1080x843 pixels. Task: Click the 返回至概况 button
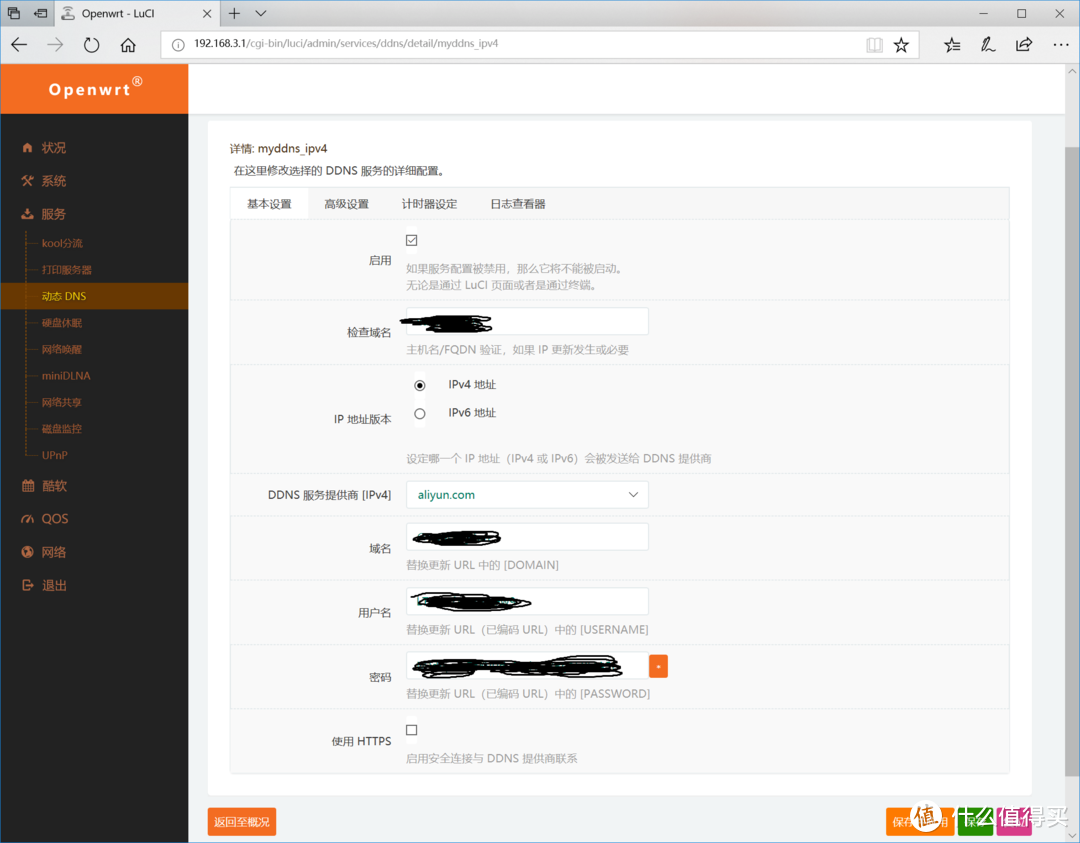(241, 820)
